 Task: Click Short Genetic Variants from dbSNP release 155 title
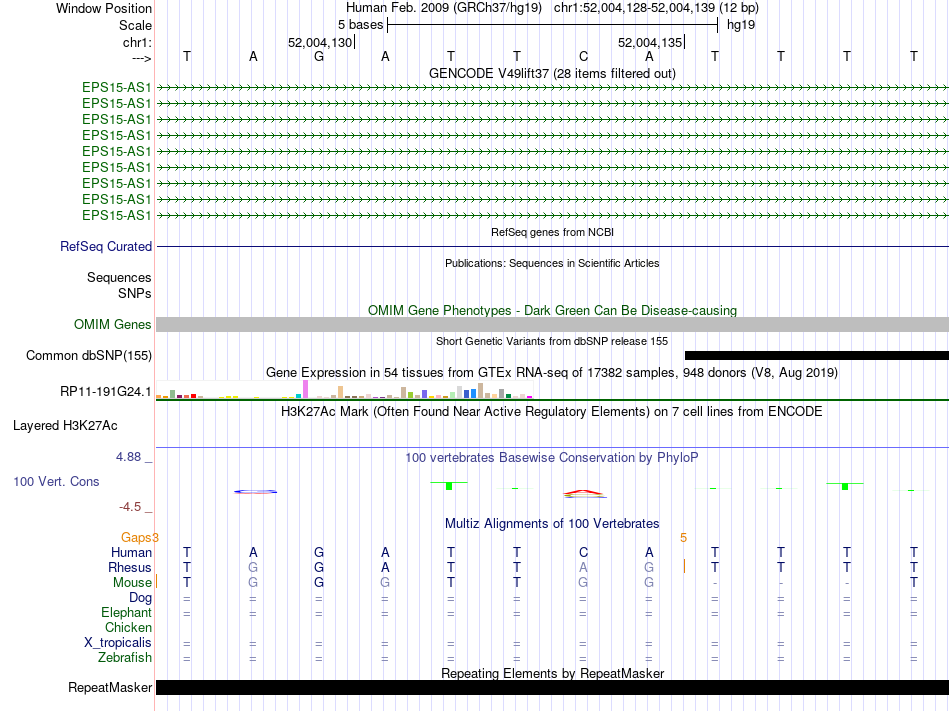click(552, 341)
